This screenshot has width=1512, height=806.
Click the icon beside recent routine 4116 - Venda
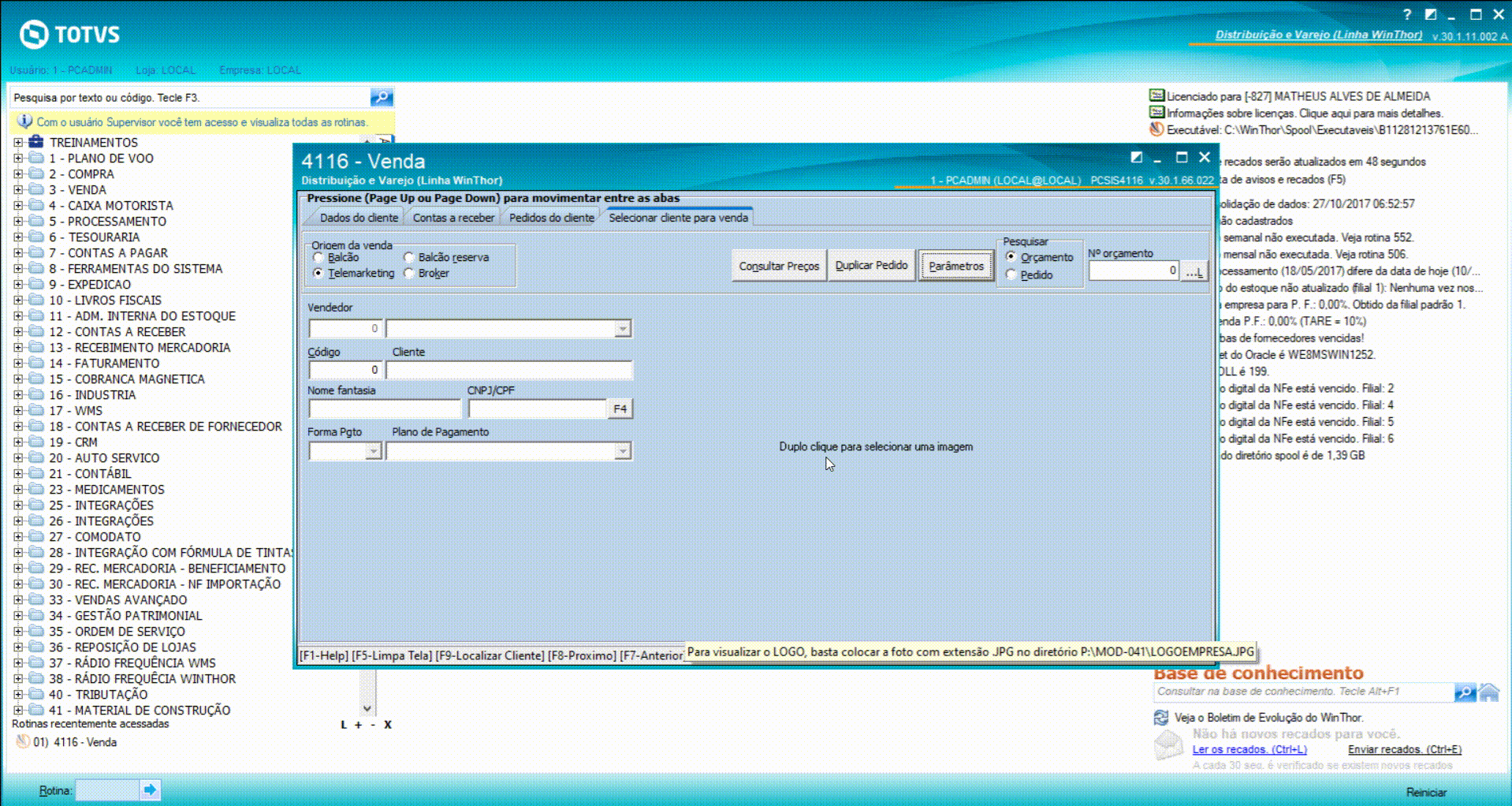(x=23, y=741)
